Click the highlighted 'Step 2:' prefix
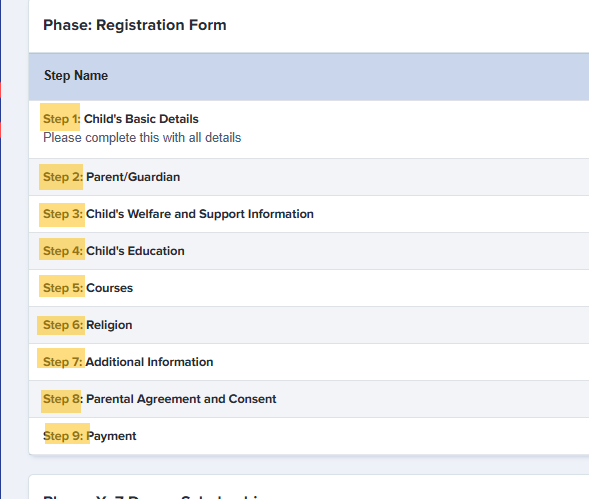This screenshot has height=499, width=589. pyautogui.click(x=61, y=177)
